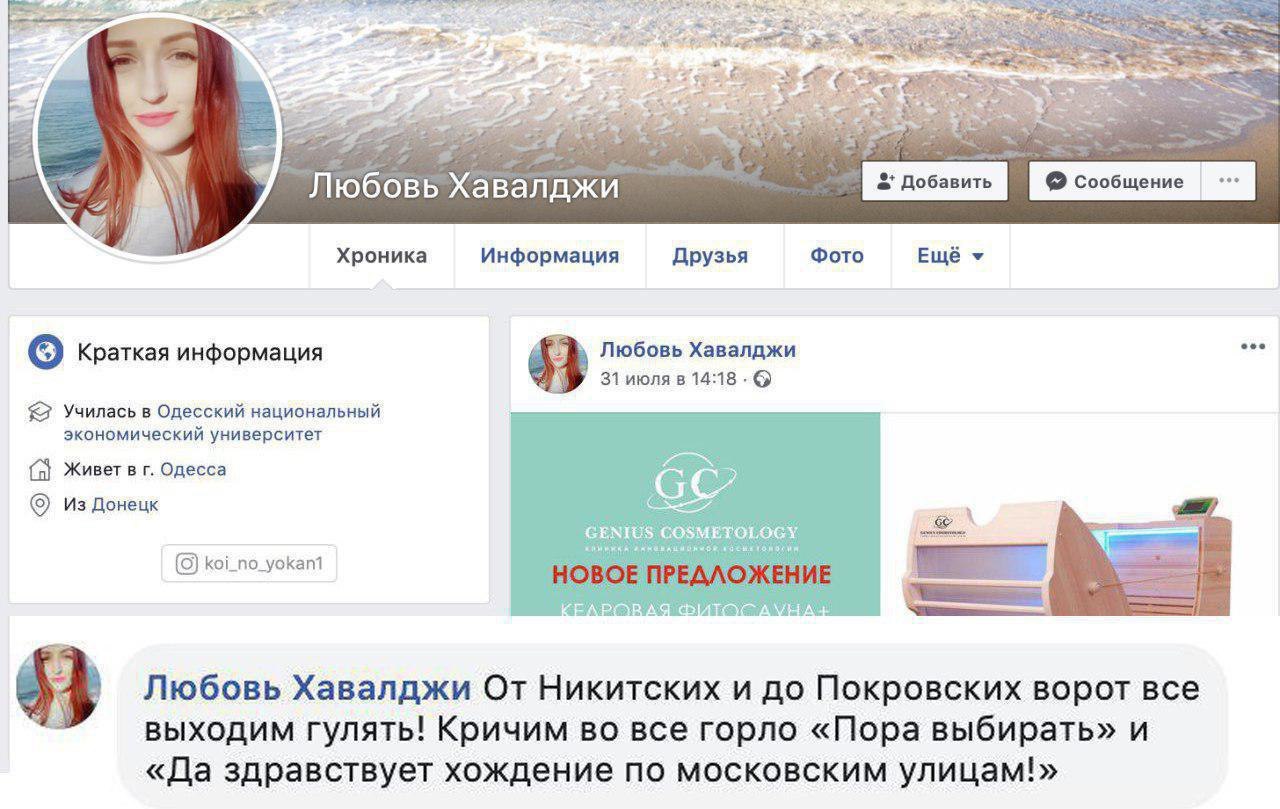
Task: Click the commenter avatar beside the comment
Action: point(59,686)
